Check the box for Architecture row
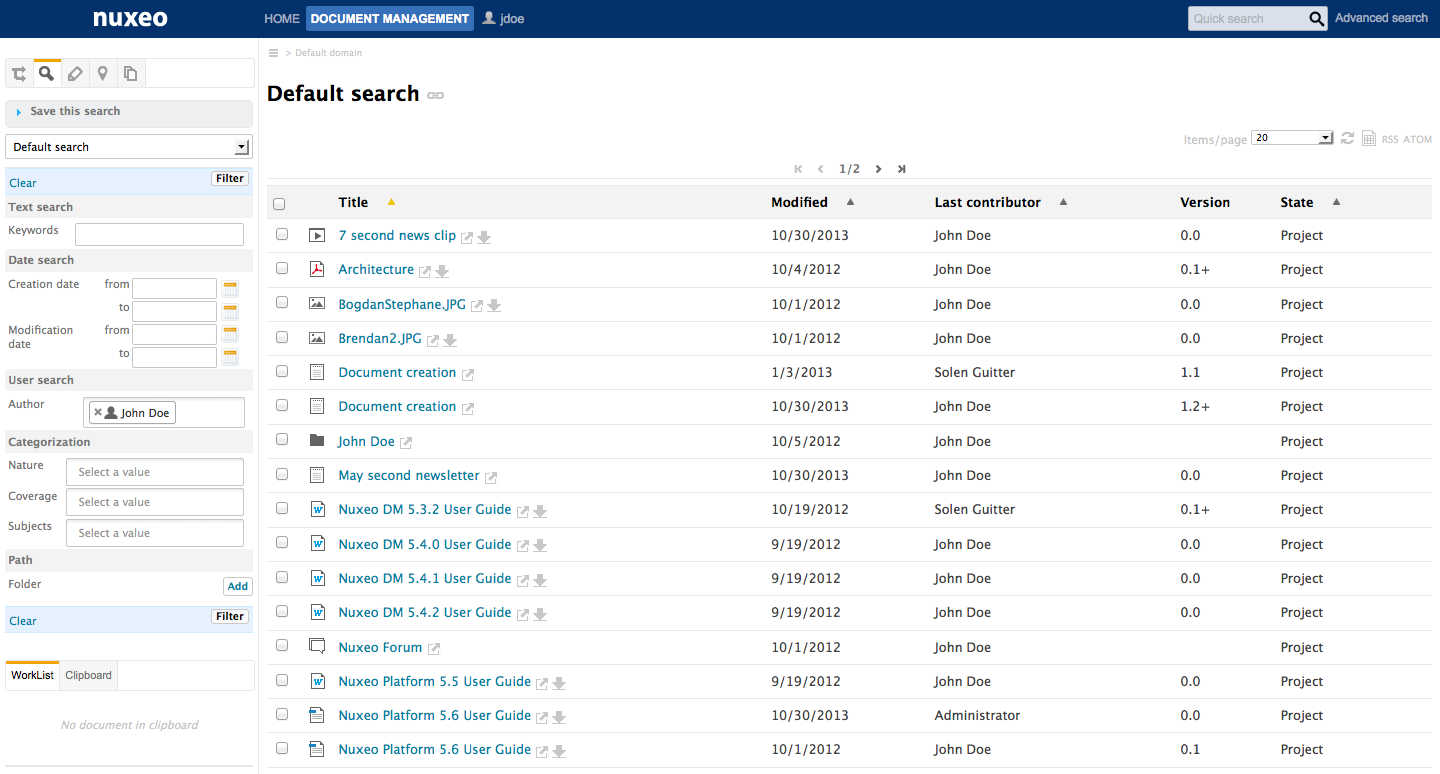 pos(282,268)
